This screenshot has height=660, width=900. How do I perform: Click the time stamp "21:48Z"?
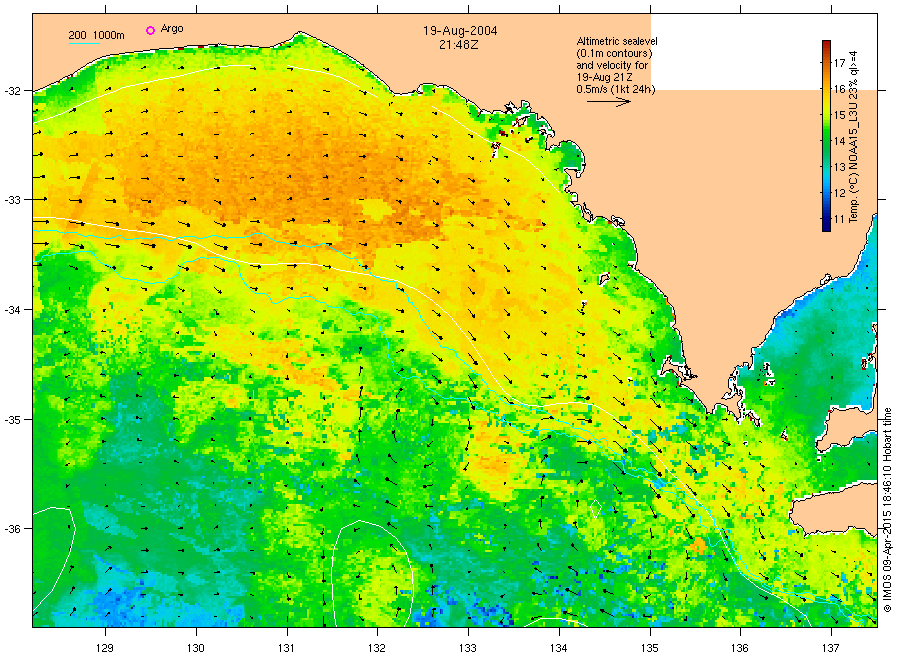(459, 44)
